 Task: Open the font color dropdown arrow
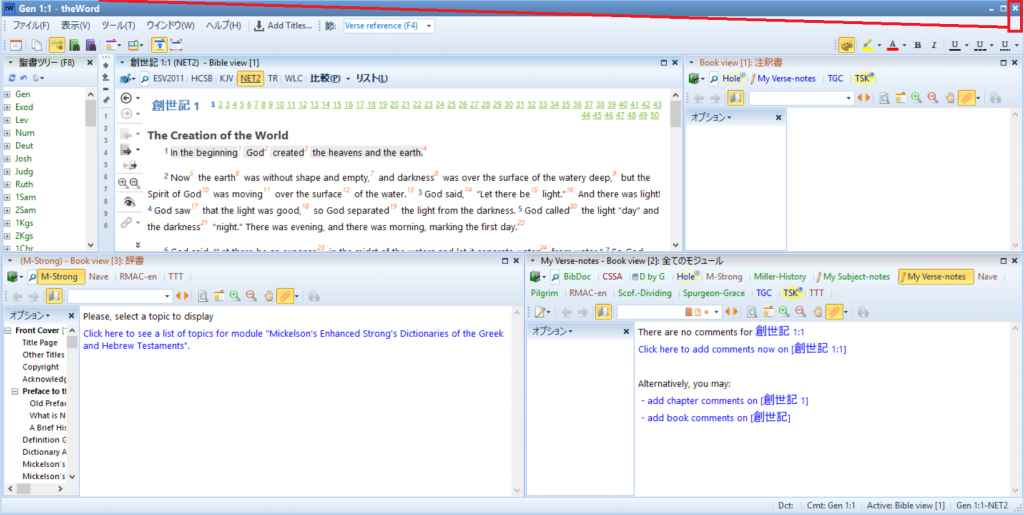[904, 45]
